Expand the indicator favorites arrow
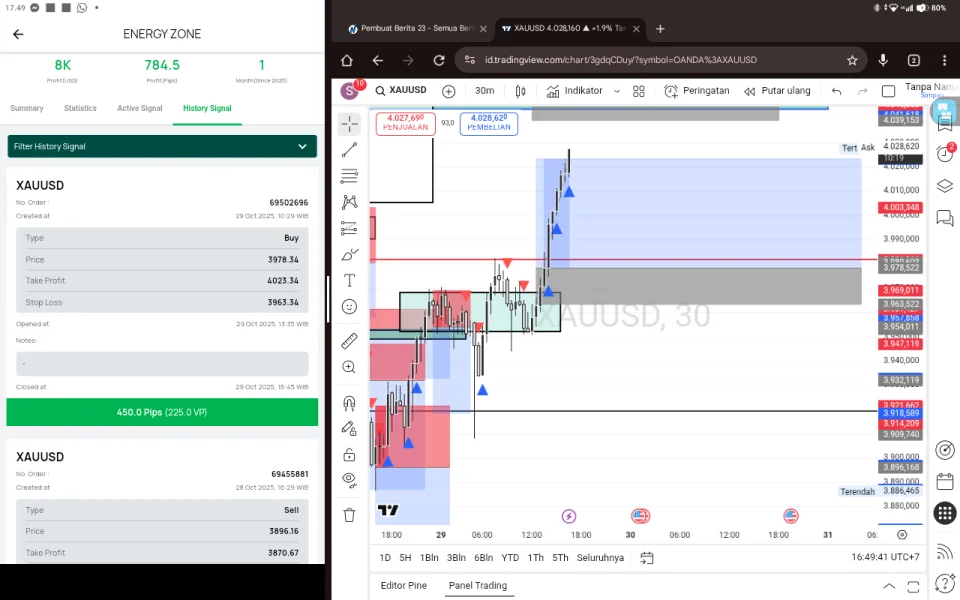960x600 pixels. [617, 91]
